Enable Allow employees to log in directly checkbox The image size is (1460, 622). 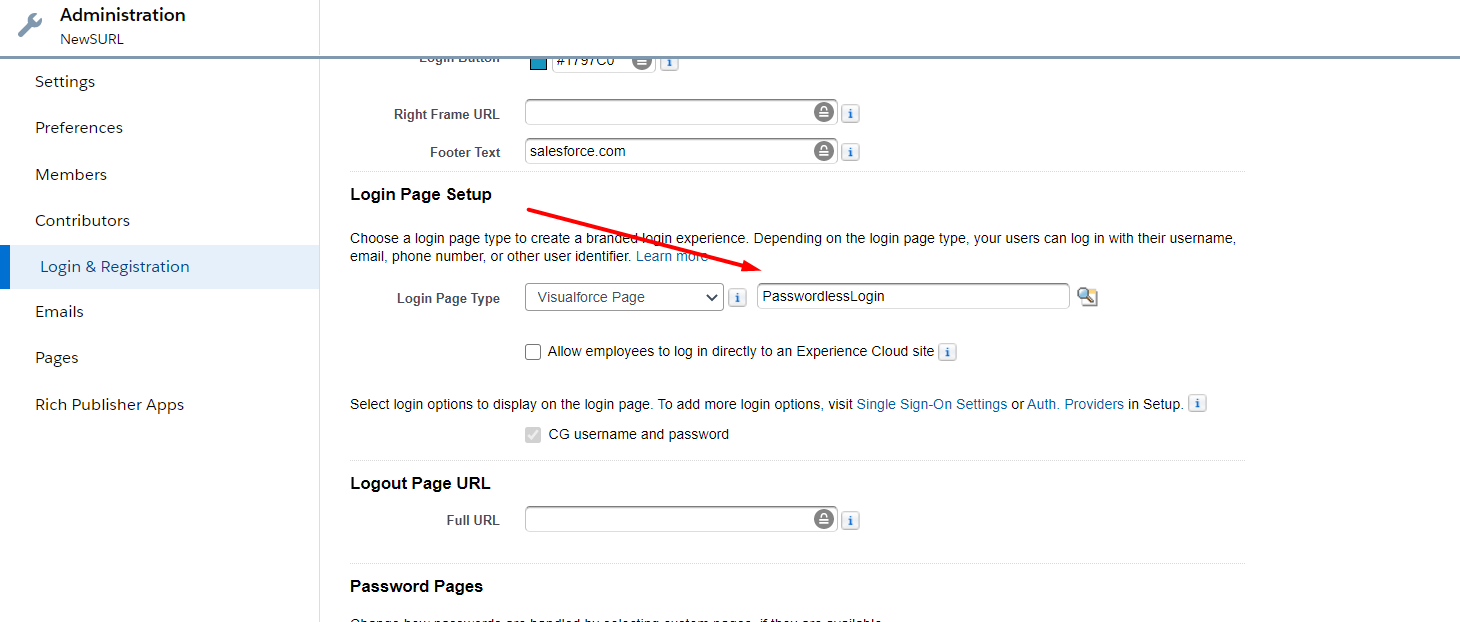point(533,352)
